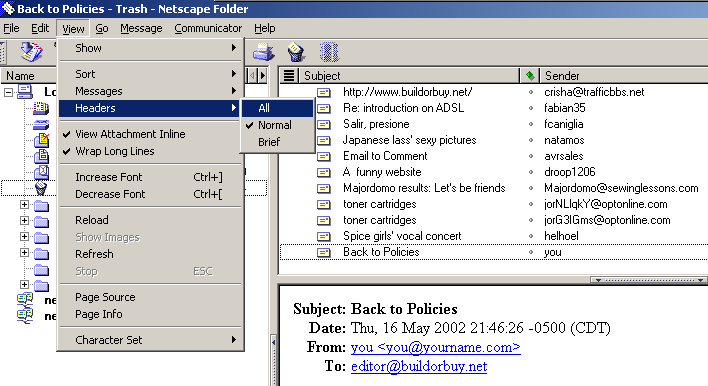Collapse the Local Mail tree node

coord(8,93)
